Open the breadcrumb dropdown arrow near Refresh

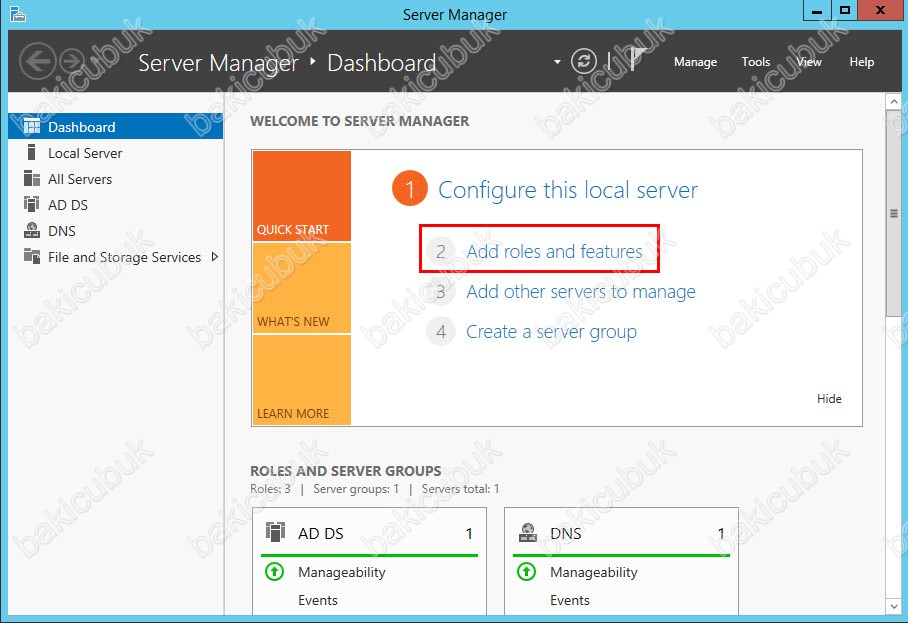click(557, 61)
